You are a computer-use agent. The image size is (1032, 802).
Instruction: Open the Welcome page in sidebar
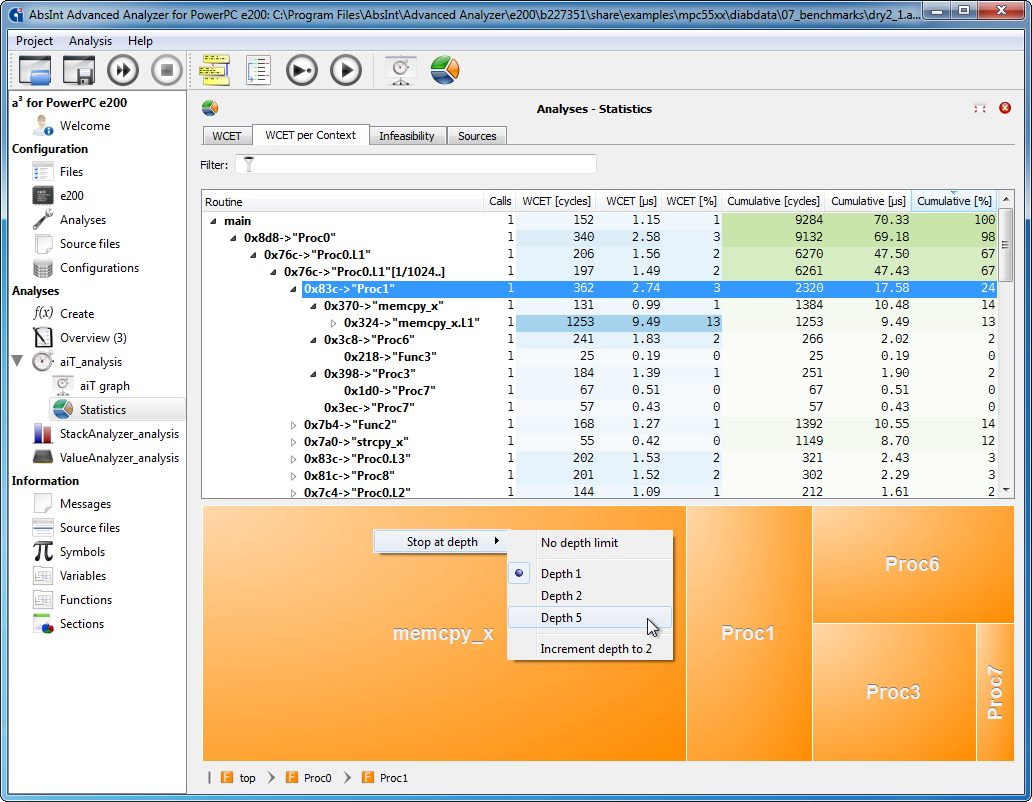(x=84, y=126)
